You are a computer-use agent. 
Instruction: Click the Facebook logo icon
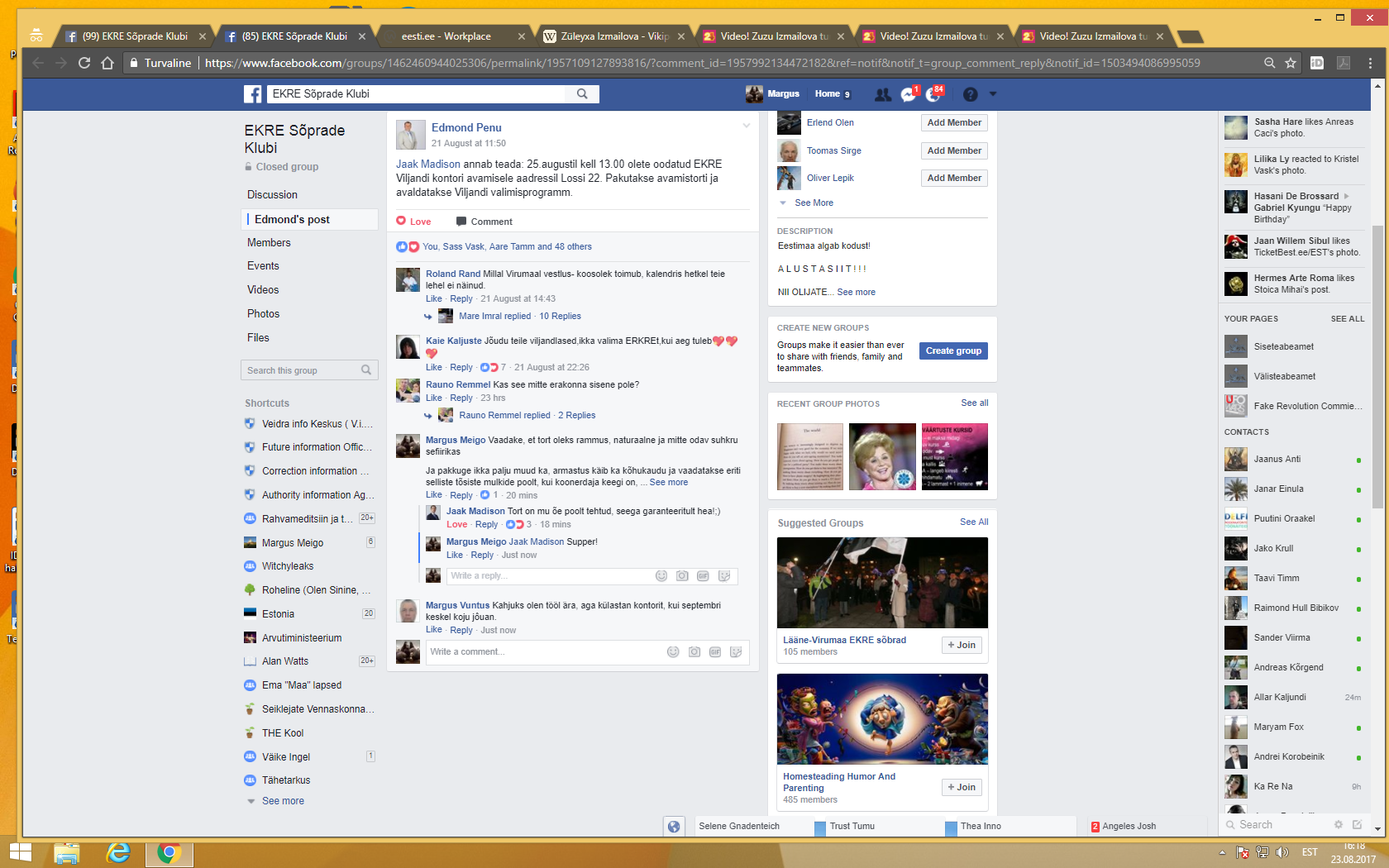(253, 94)
